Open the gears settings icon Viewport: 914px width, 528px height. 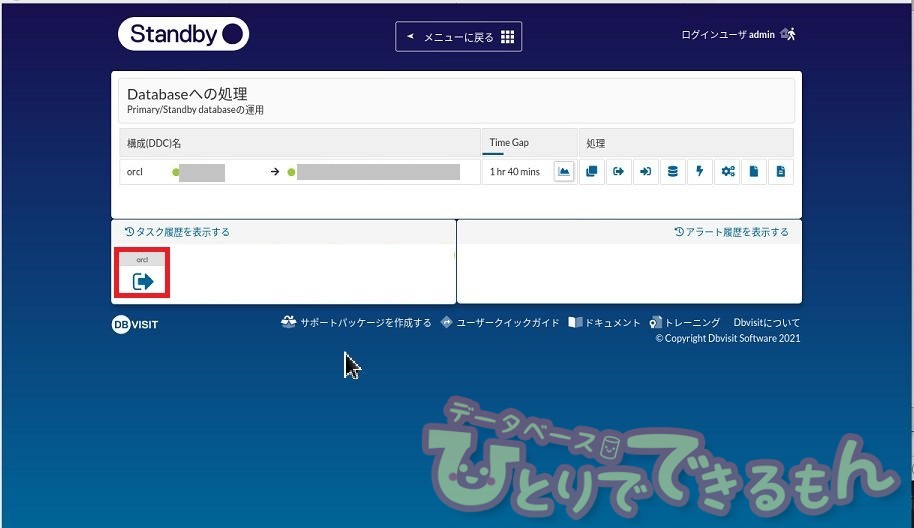click(727, 172)
